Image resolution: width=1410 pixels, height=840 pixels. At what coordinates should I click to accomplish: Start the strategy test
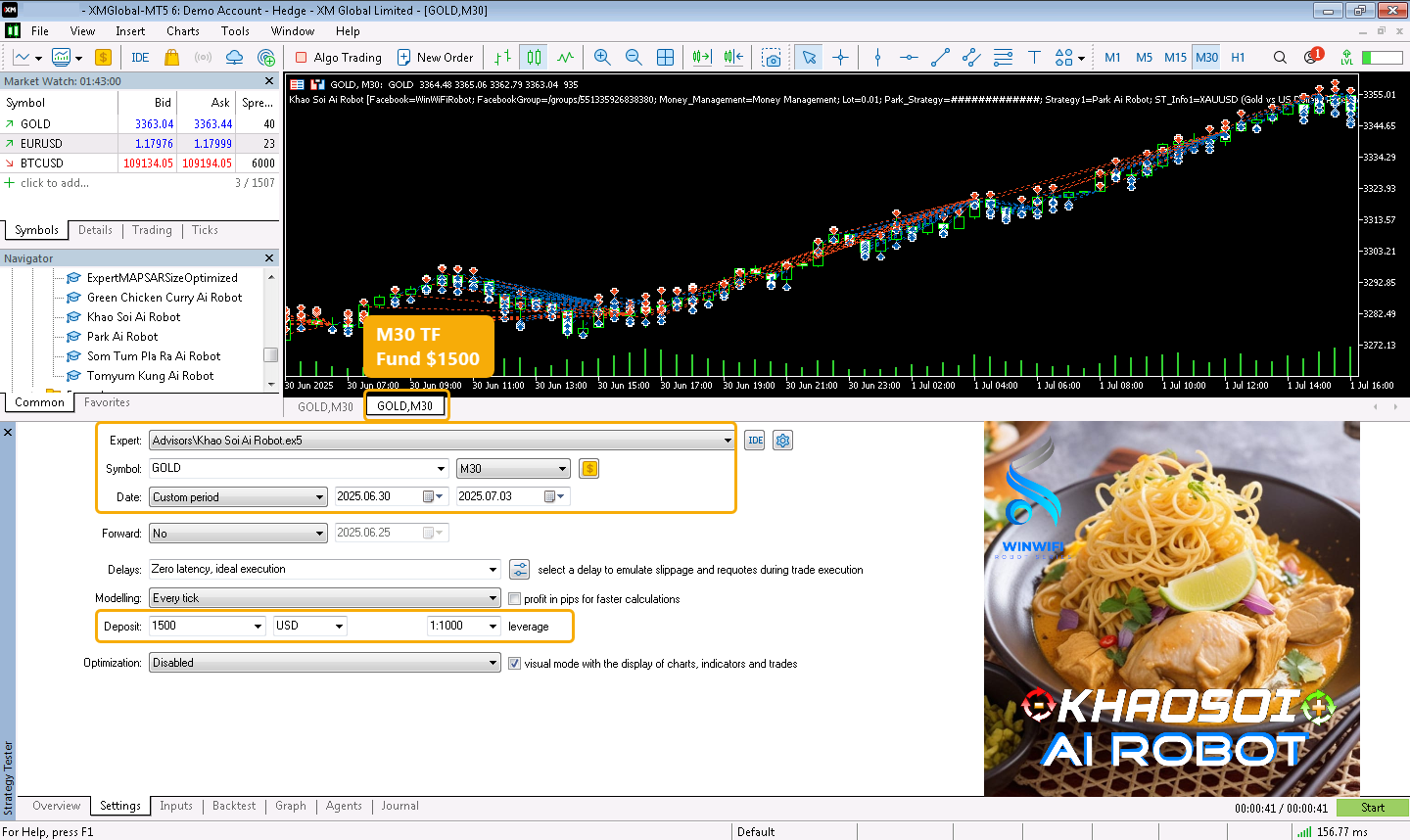pyautogui.click(x=1372, y=808)
